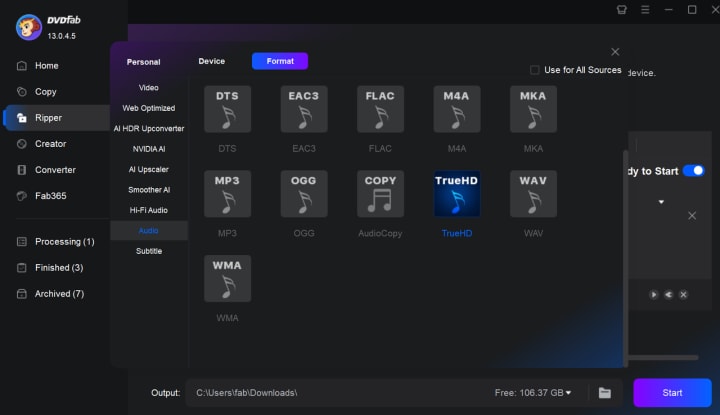This screenshot has height=415, width=720.
Task: Pick the WMA format icon
Action: tap(227, 279)
